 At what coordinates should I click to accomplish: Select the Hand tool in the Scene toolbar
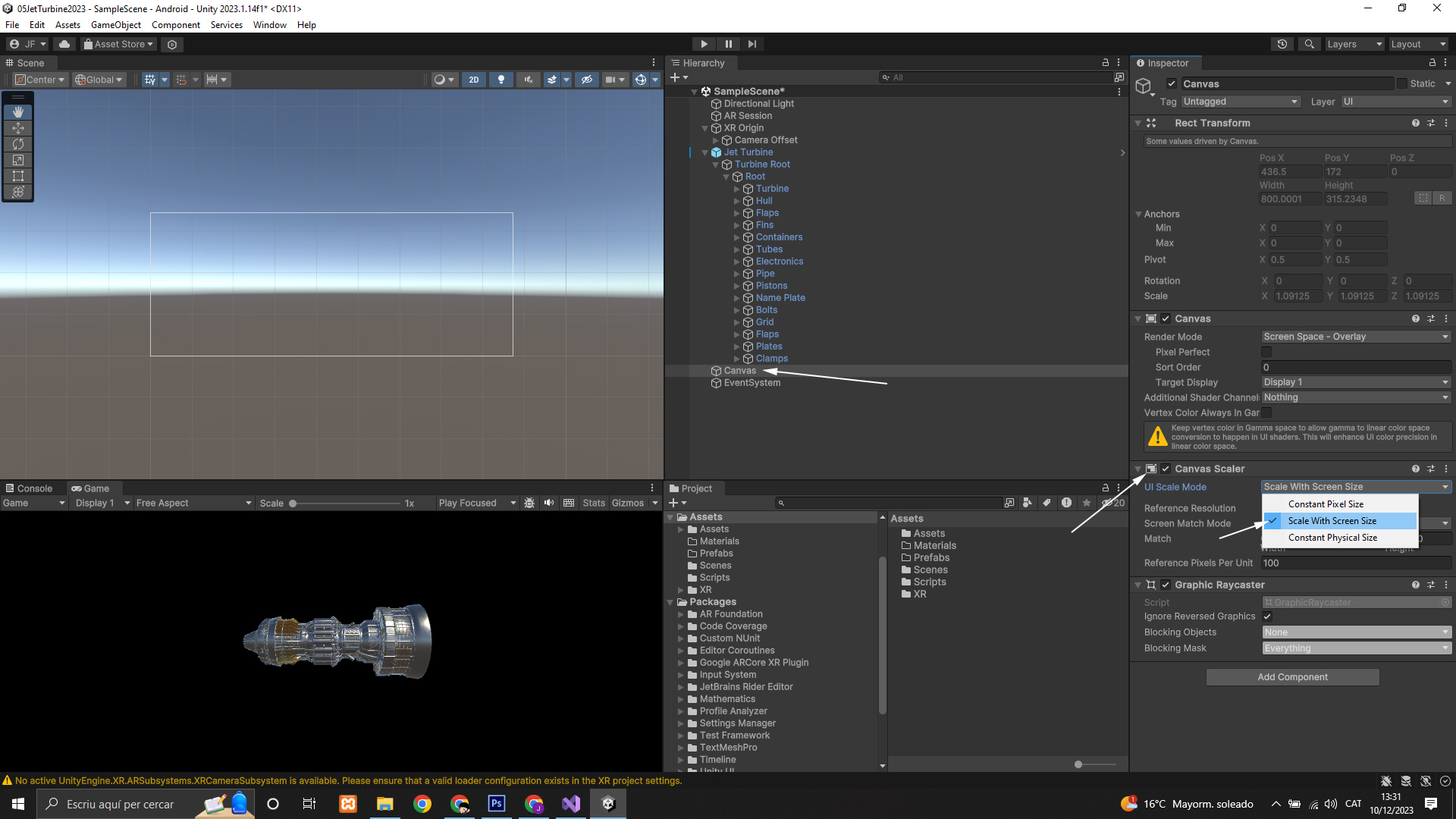pyautogui.click(x=18, y=112)
